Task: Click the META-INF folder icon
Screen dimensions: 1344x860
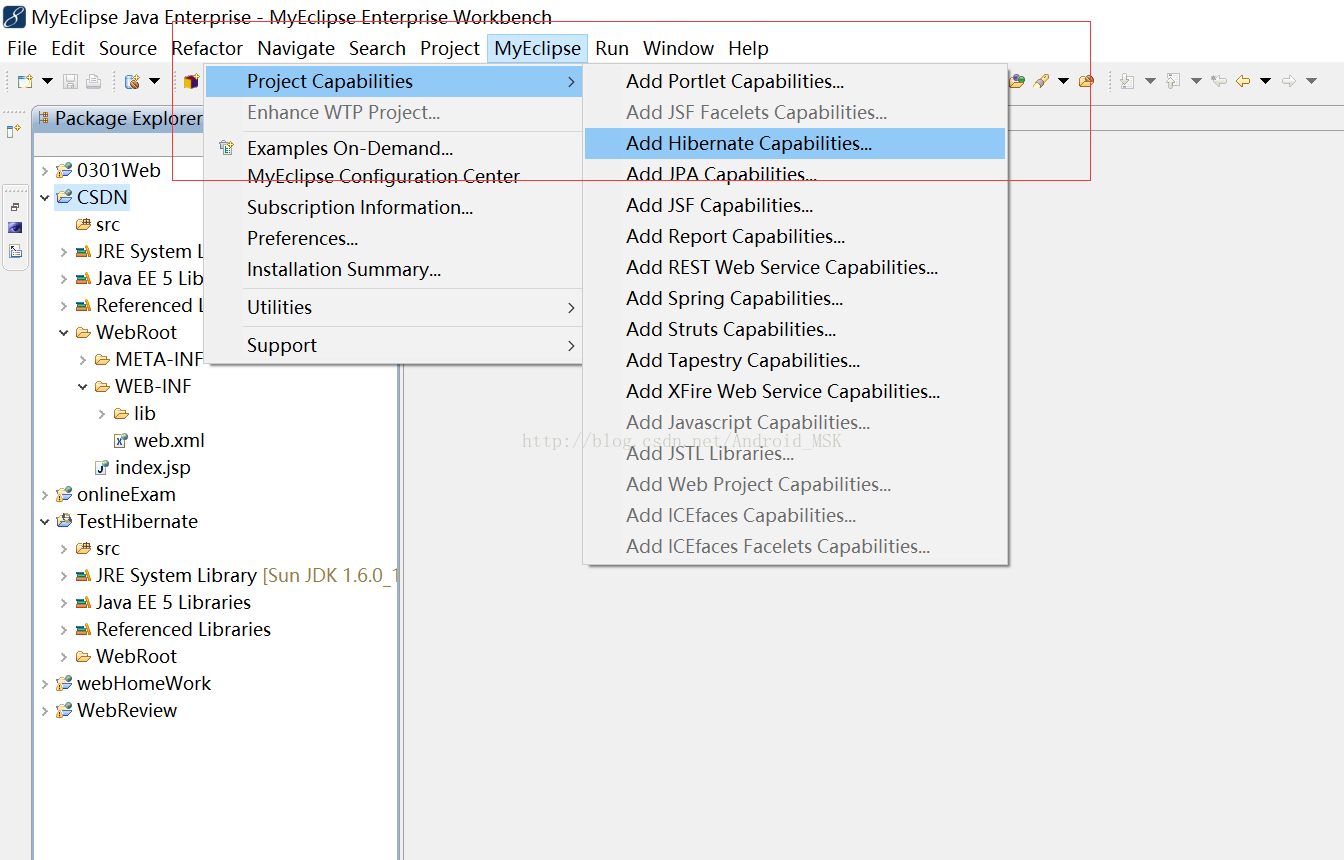Action: (102, 359)
